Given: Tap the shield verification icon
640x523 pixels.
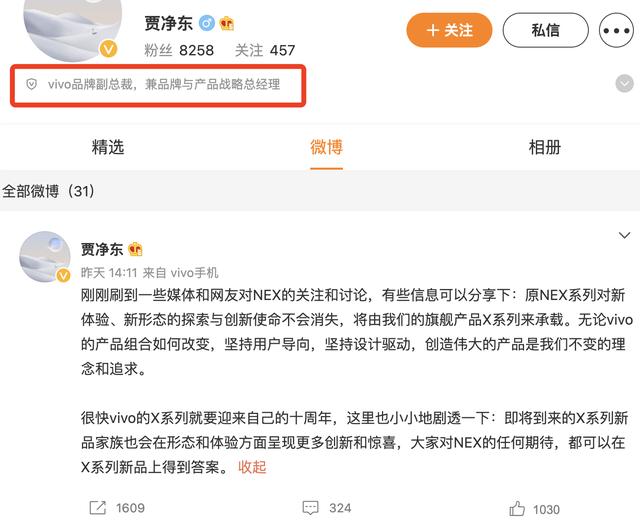Looking at the screenshot, I should [31, 84].
